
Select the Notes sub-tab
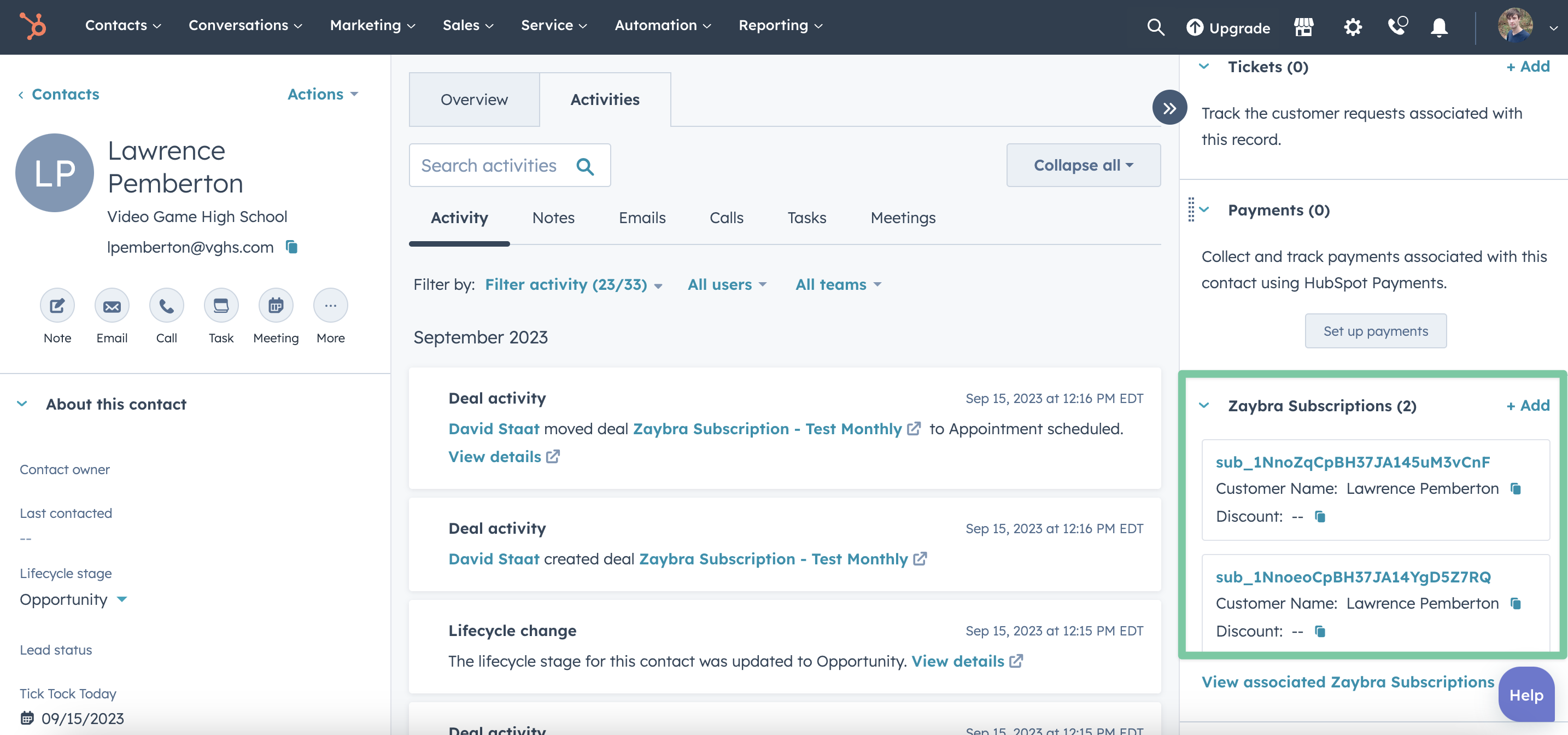pos(553,218)
